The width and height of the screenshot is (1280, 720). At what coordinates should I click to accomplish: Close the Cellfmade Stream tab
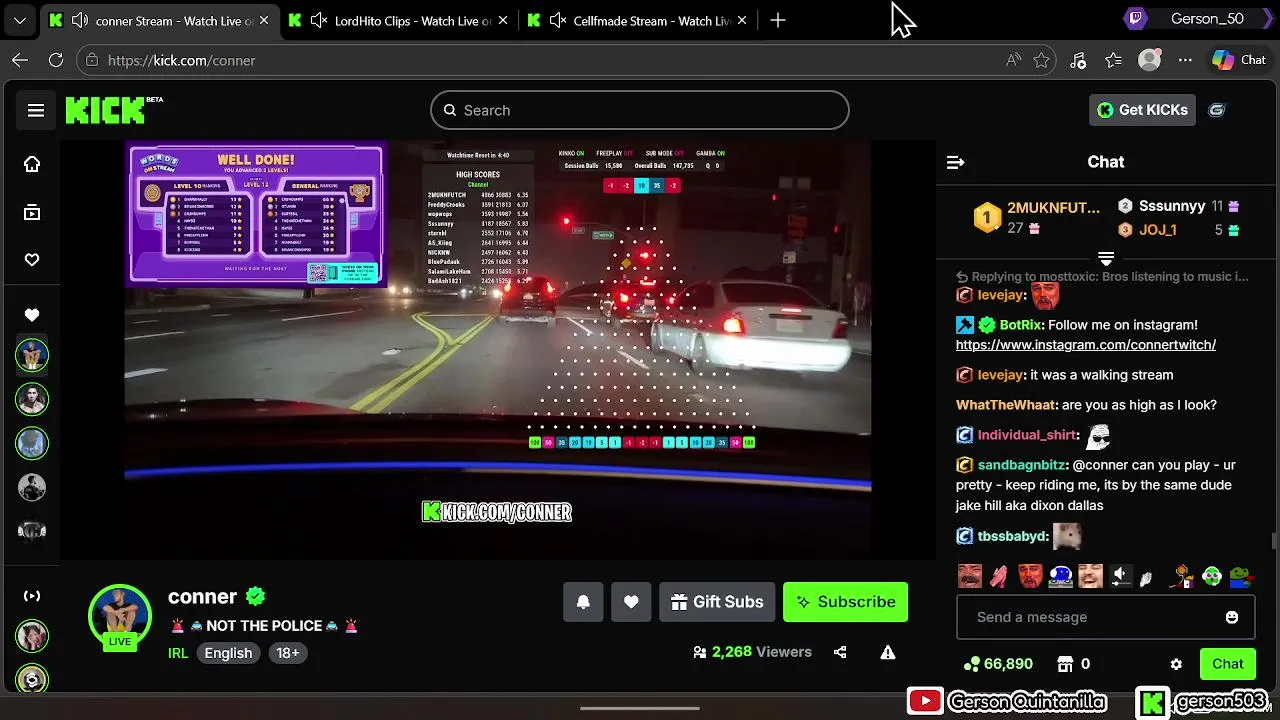742,20
